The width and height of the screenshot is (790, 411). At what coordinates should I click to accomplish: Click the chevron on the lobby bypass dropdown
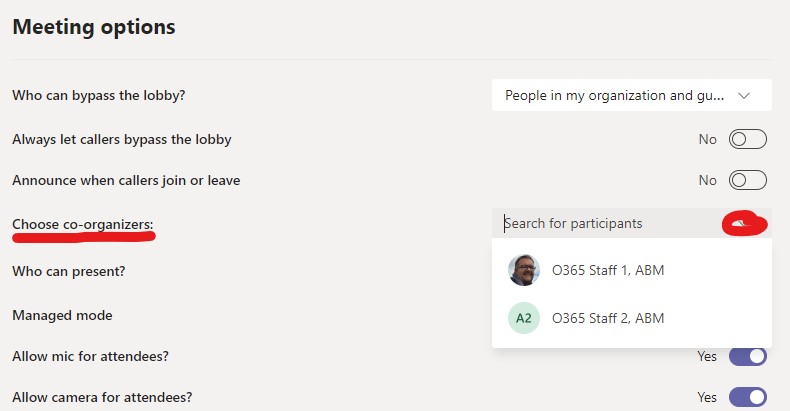pyautogui.click(x=744, y=96)
